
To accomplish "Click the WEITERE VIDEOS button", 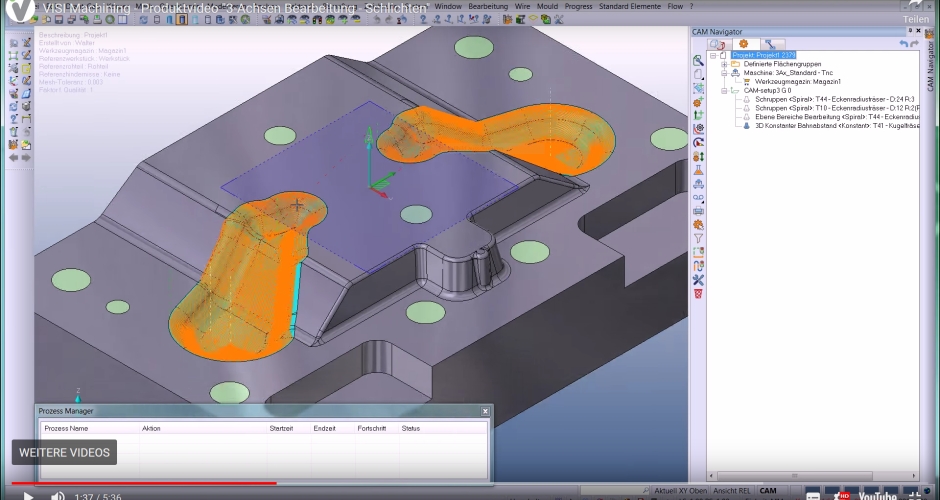I will tap(64, 453).
